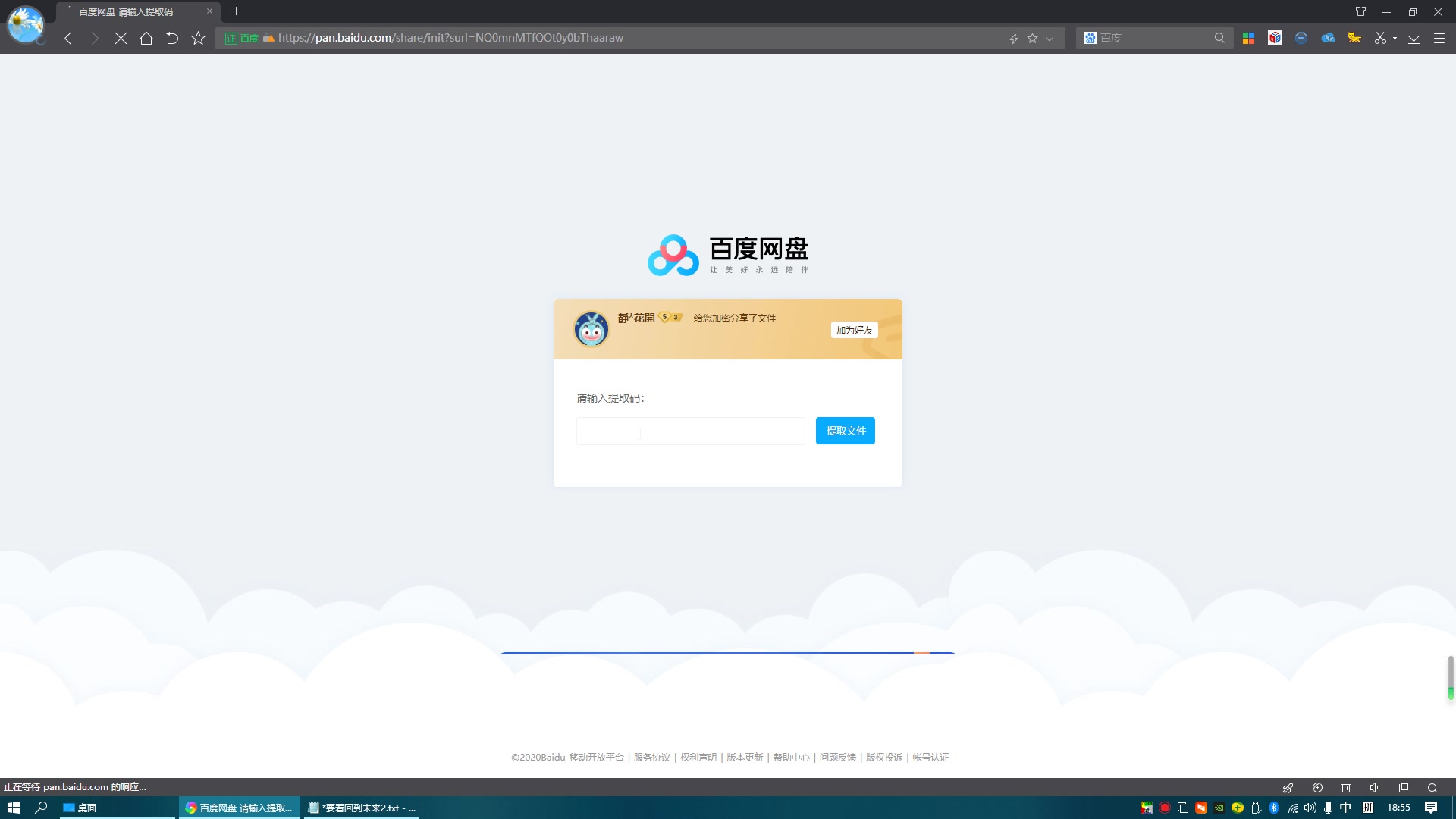Screen dimensions: 1456x819
Task: Open the 版权投诉 footer link
Action: point(884,757)
